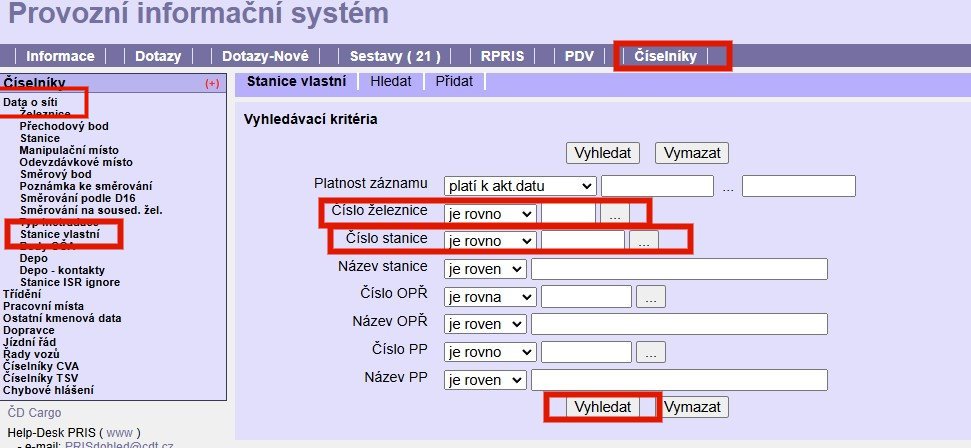Open the lookup button beside Číslo OPŘ

point(651,296)
